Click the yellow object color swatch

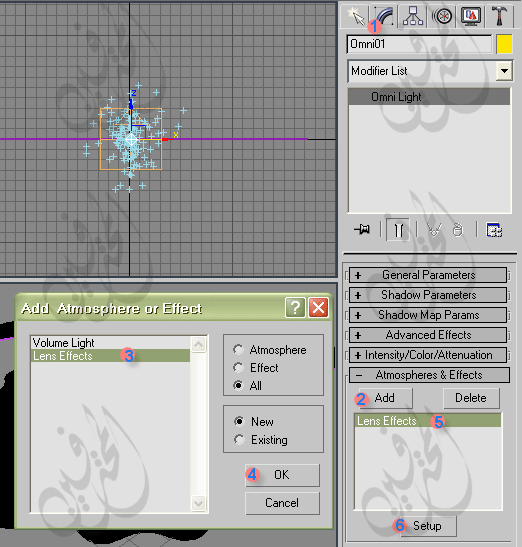click(x=504, y=44)
